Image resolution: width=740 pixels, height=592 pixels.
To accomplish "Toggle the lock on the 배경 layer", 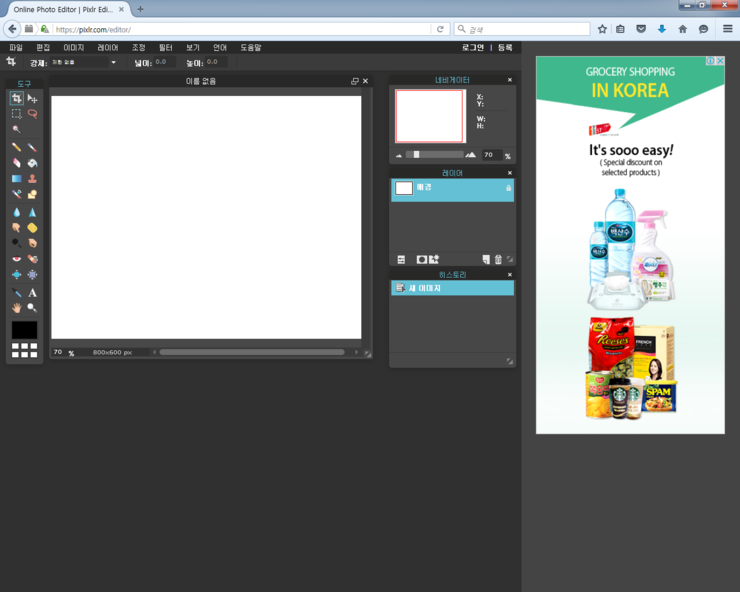I will tap(508, 188).
